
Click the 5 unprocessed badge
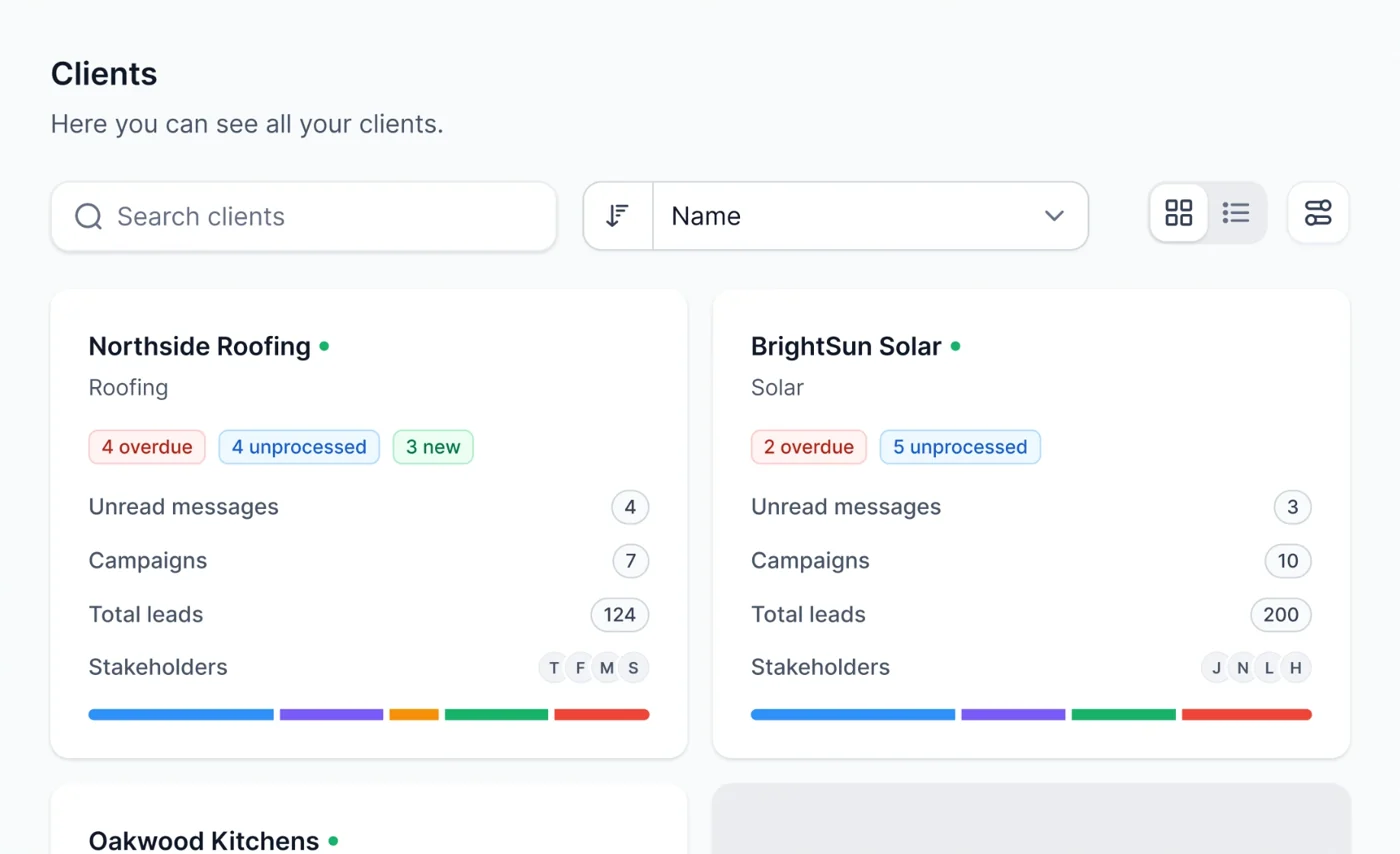pyautogui.click(x=960, y=447)
